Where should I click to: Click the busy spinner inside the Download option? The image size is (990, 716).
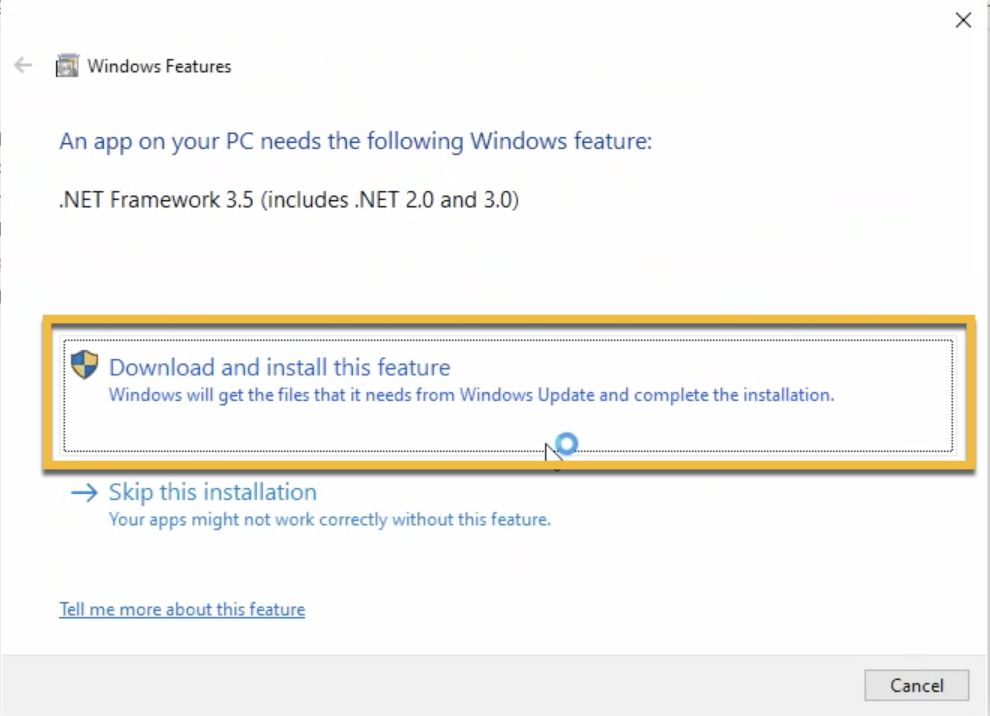point(567,443)
